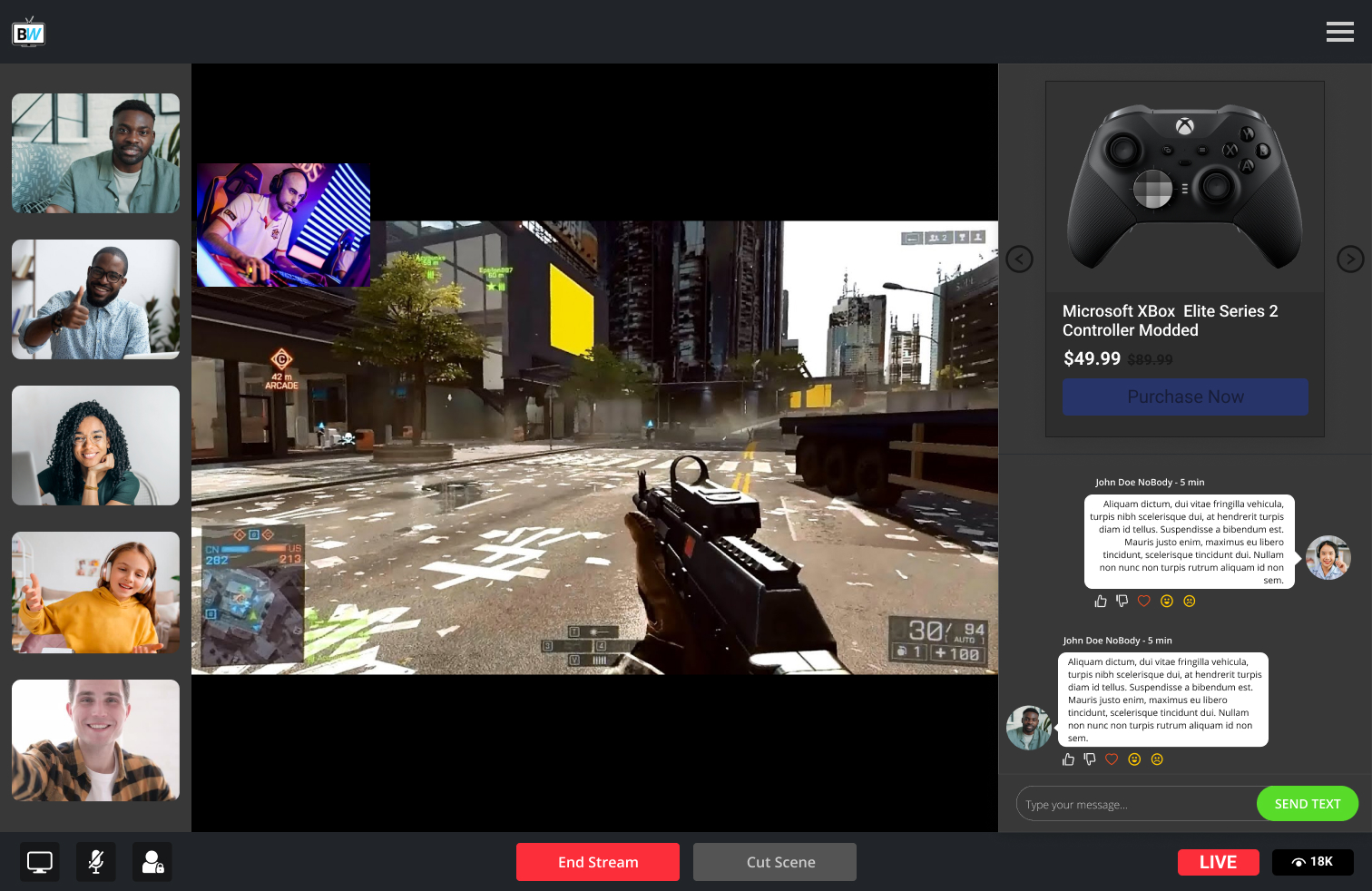Click the Microsoft XBox Elite Series 2 title

[x=1171, y=320]
